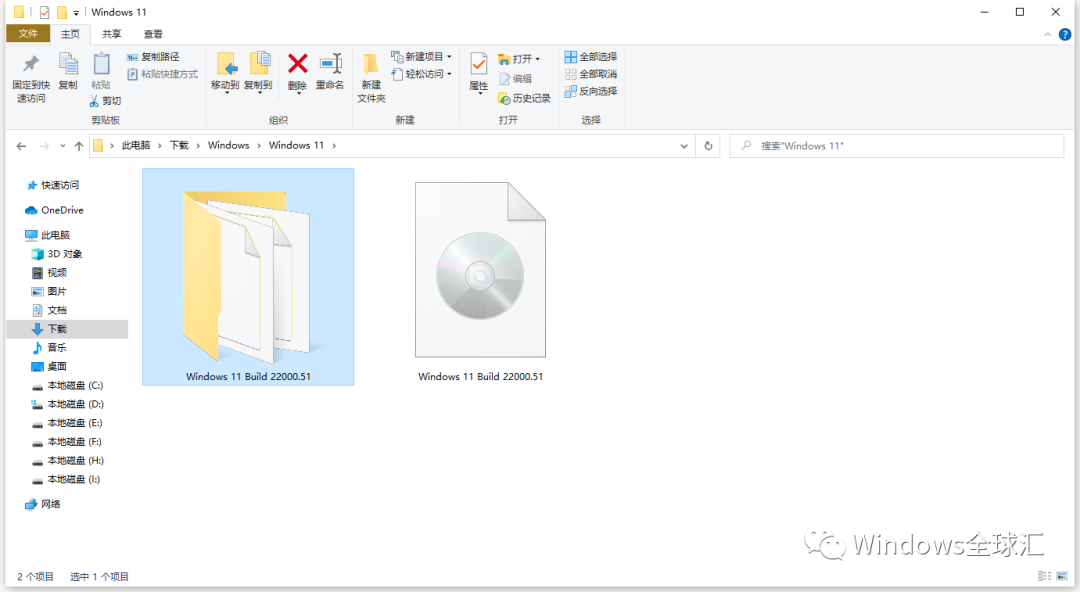Select This PC in navigation pane

[x=48, y=235]
